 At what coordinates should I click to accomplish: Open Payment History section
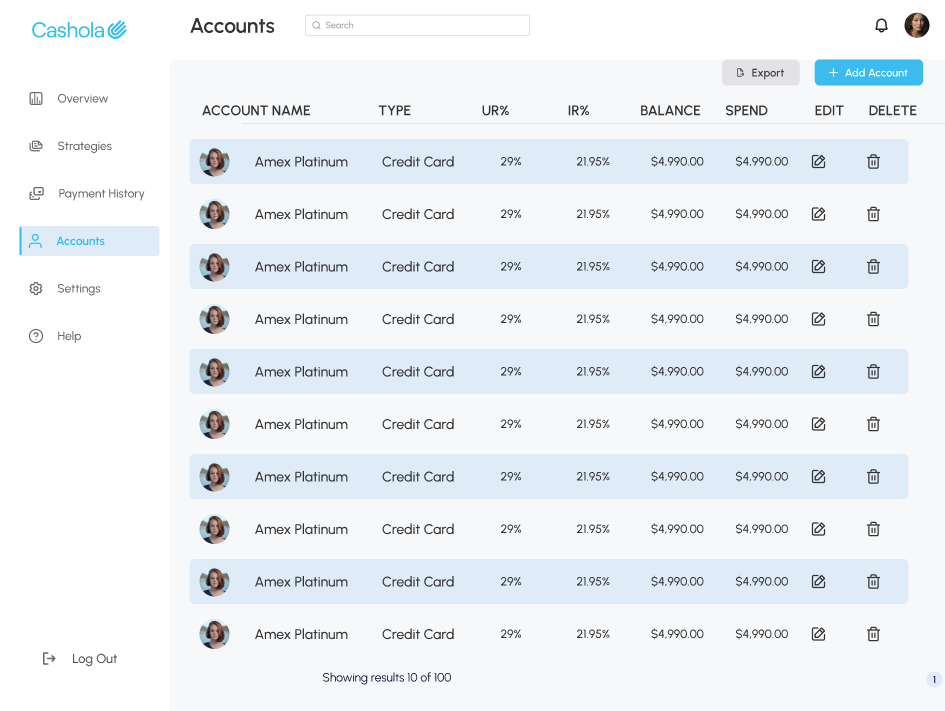pyautogui.click(x=87, y=193)
